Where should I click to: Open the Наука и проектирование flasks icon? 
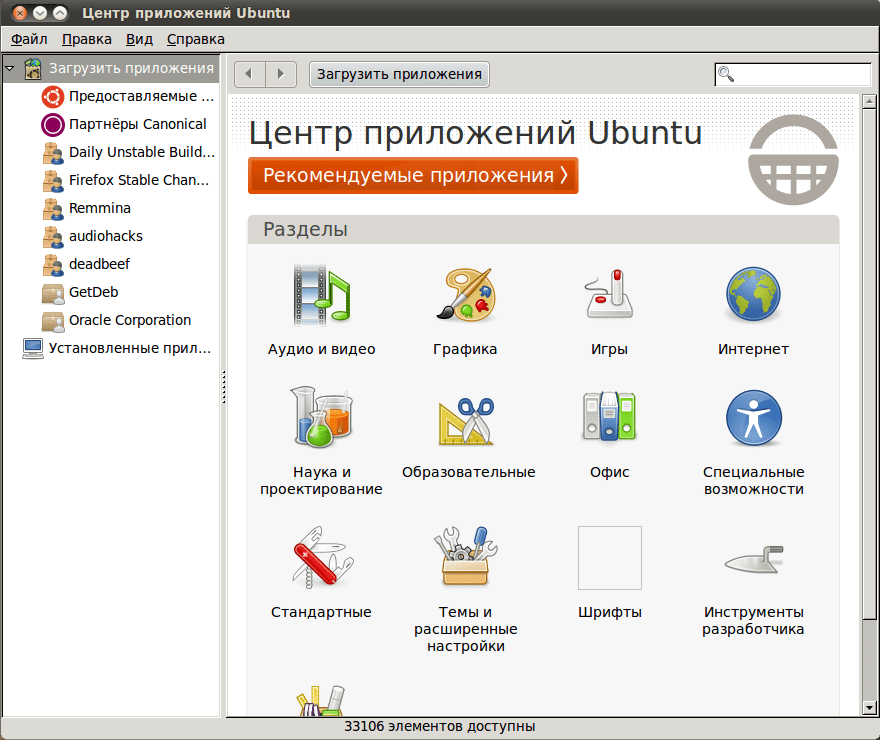coord(322,417)
